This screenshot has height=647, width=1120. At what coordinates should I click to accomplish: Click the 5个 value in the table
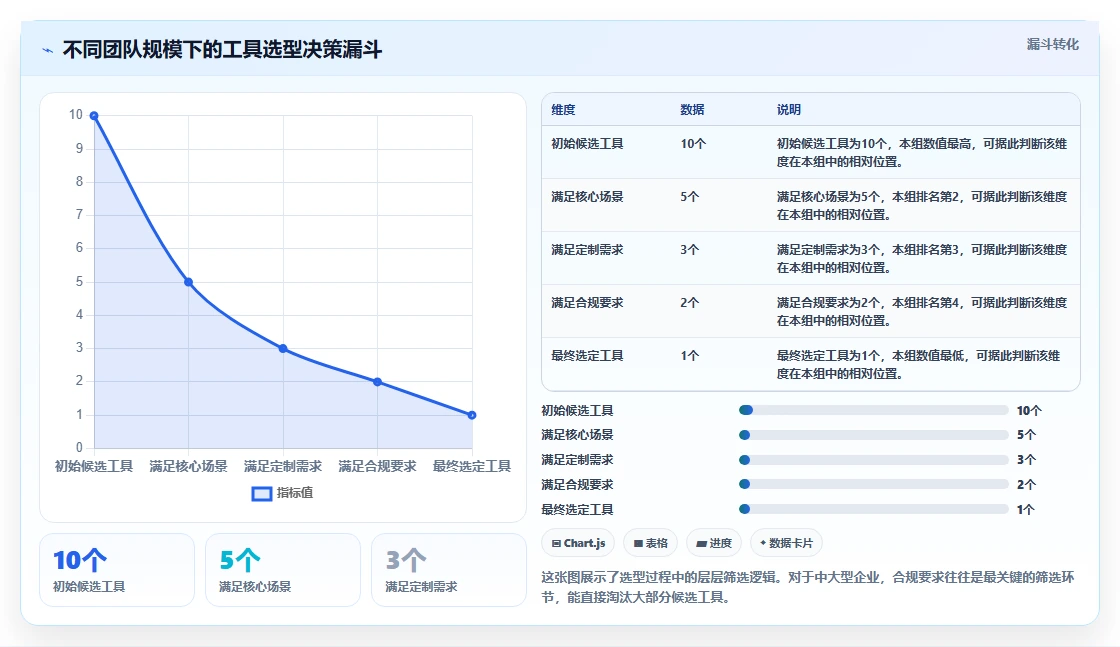point(689,196)
